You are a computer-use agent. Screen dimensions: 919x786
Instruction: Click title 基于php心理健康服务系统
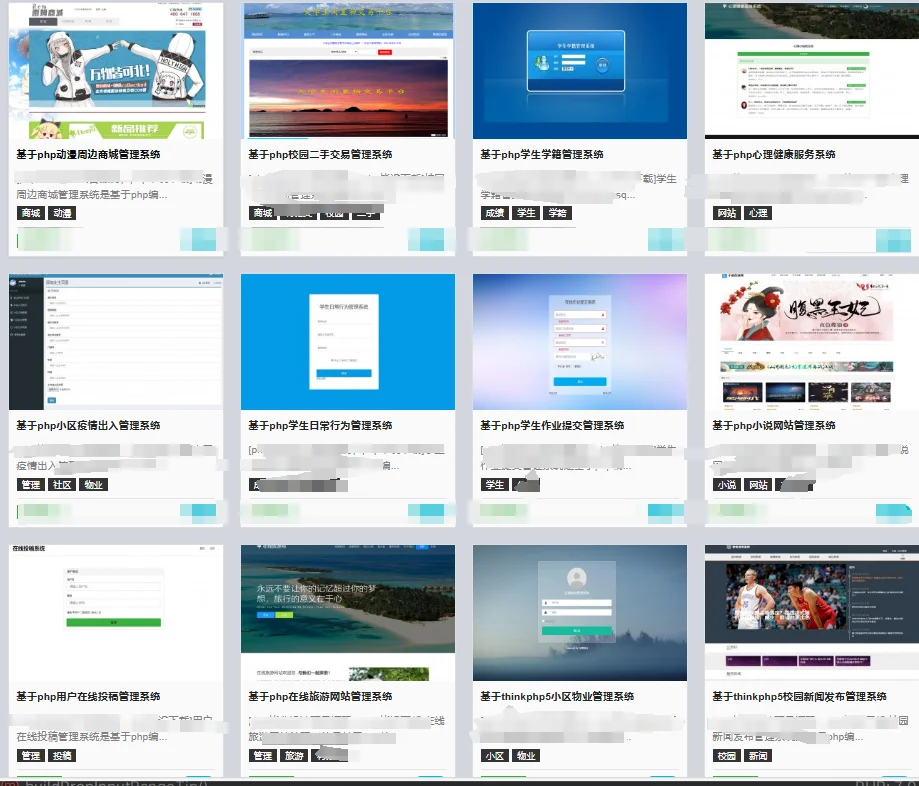[774, 155]
